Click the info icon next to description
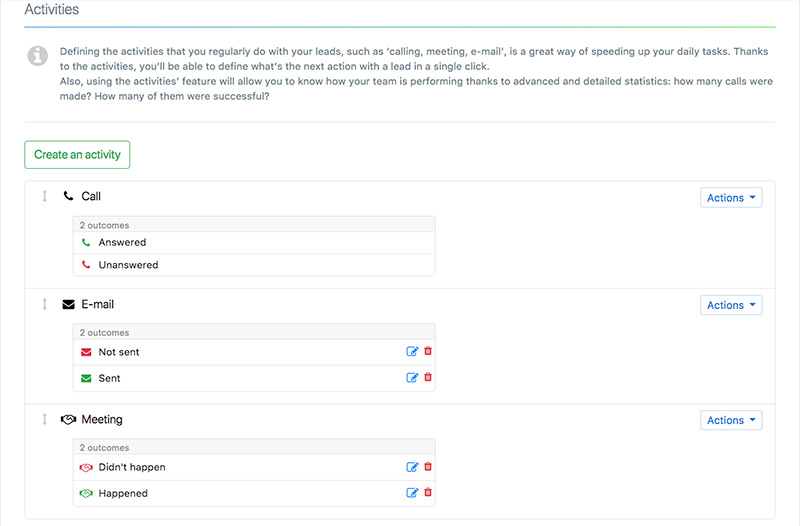800x526 pixels. pos(37,56)
